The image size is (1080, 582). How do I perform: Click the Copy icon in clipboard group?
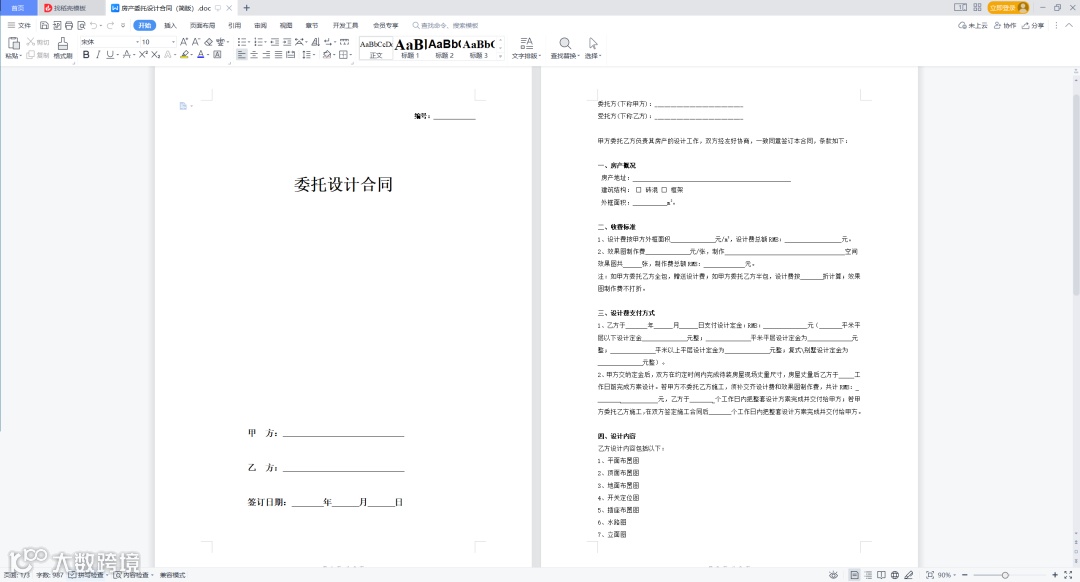pyautogui.click(x=30, y=54)
